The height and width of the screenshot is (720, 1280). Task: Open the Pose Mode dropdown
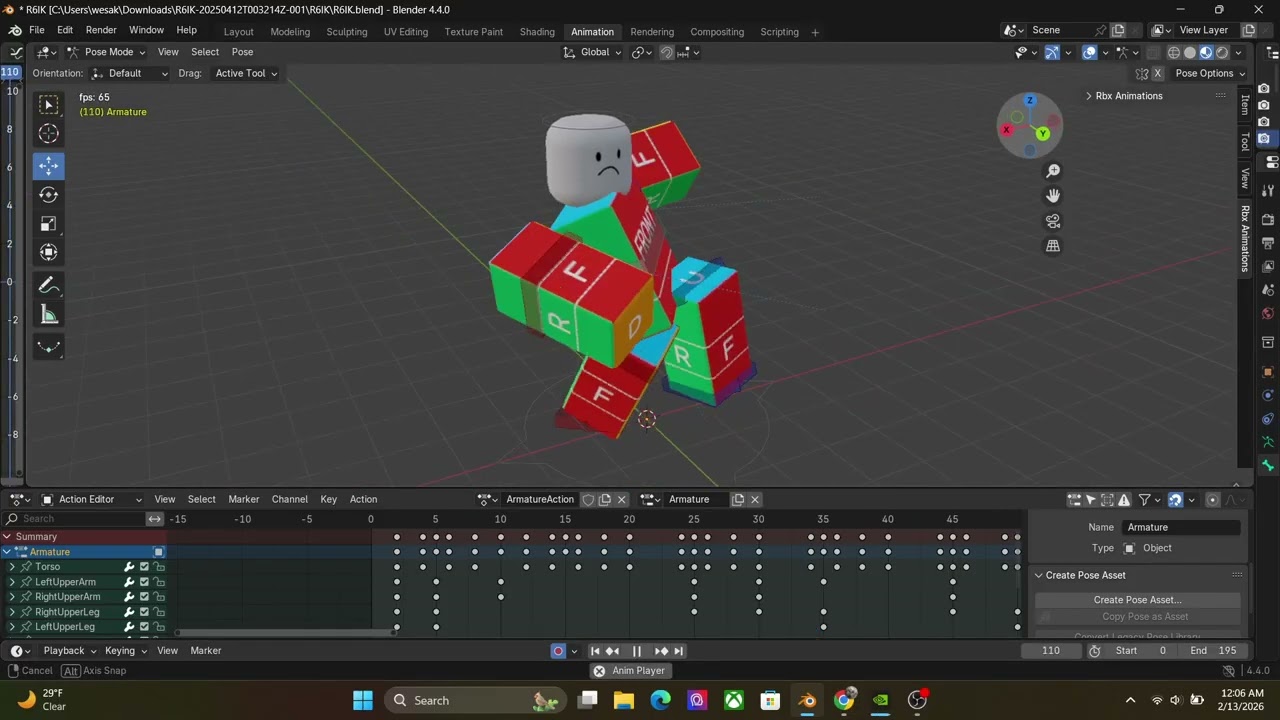(x=107, y=52)
